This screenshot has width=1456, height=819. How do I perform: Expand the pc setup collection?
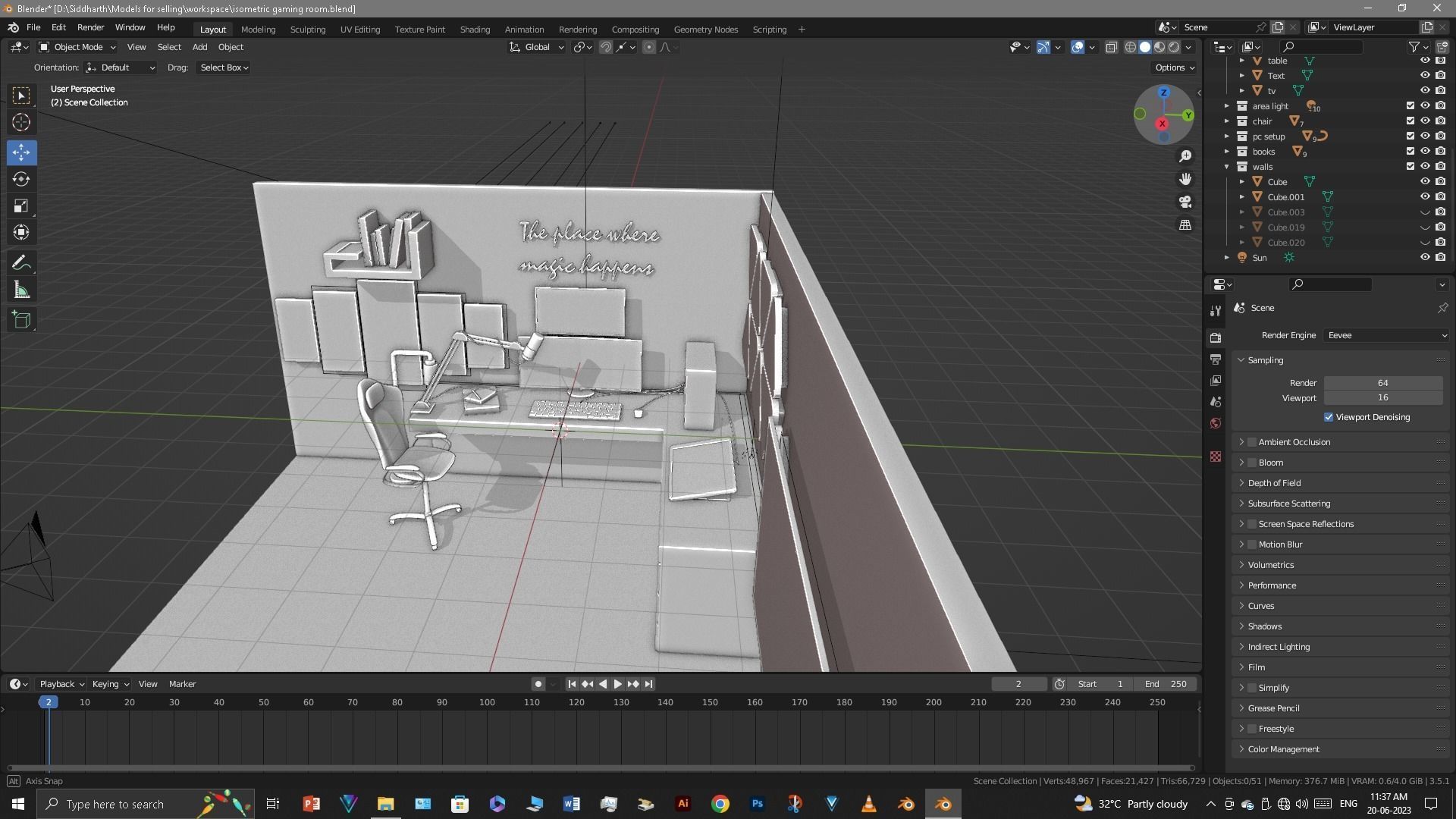click(1227, 136)
